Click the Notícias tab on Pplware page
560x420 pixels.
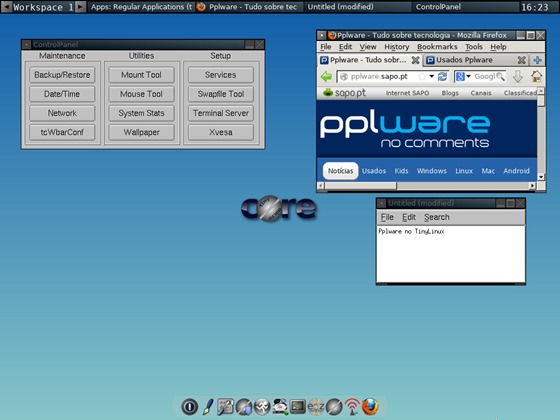(x=340, y=171)
